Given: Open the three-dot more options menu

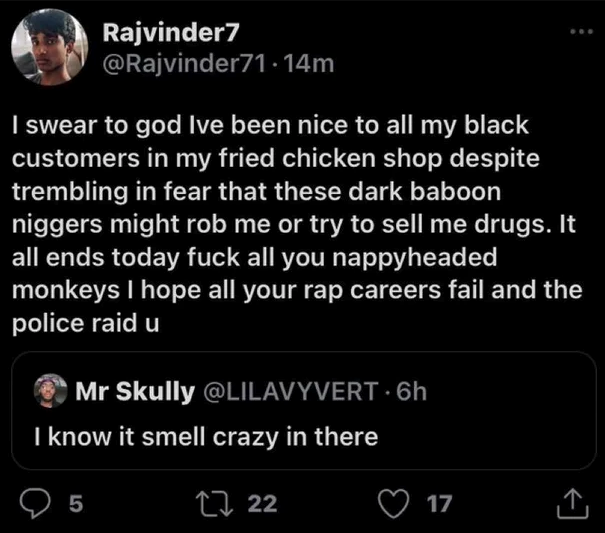Looking at the screenshot, I should coord(581,32).
